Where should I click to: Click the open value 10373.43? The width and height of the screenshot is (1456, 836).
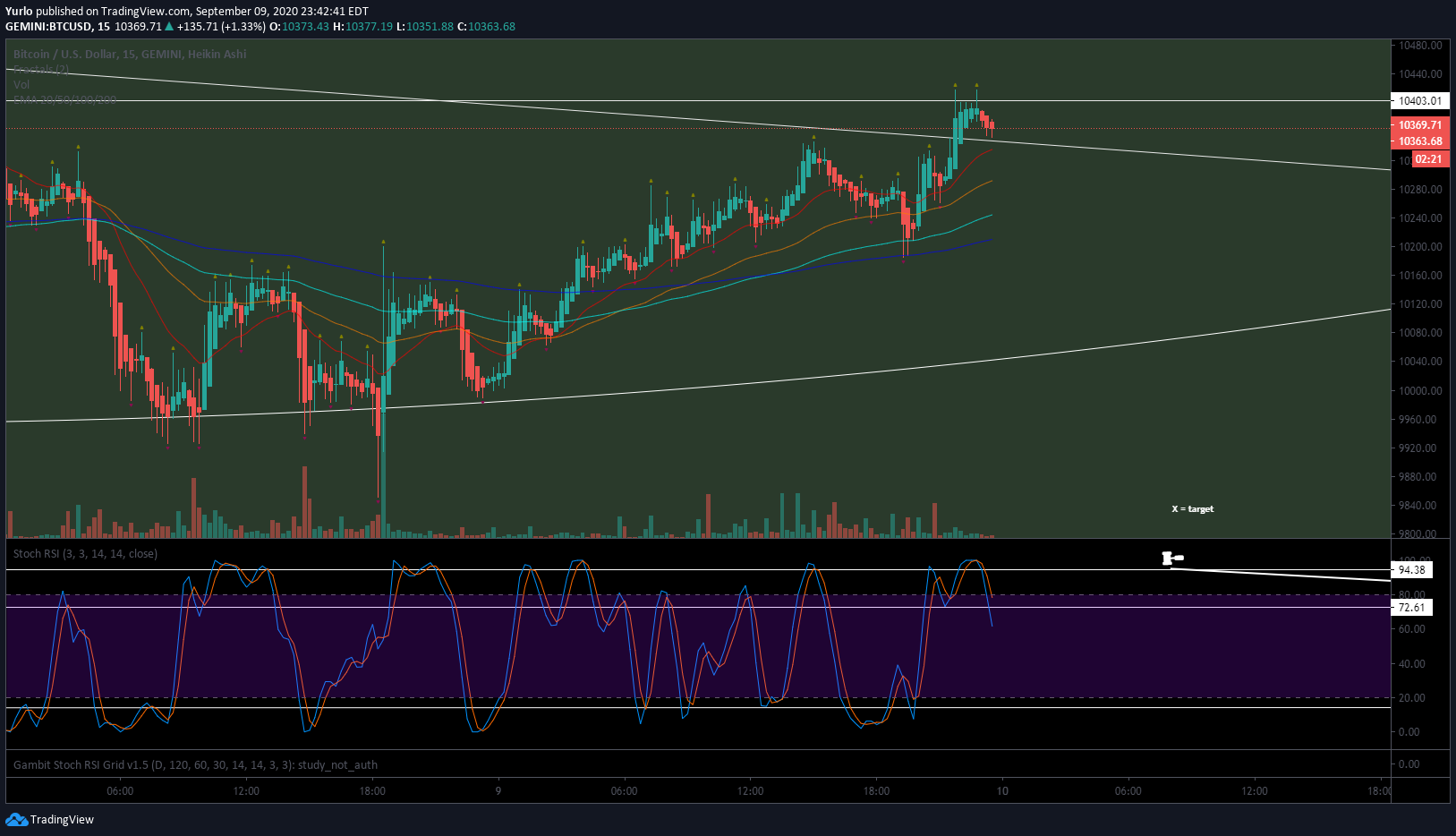[x=306, y=27]
